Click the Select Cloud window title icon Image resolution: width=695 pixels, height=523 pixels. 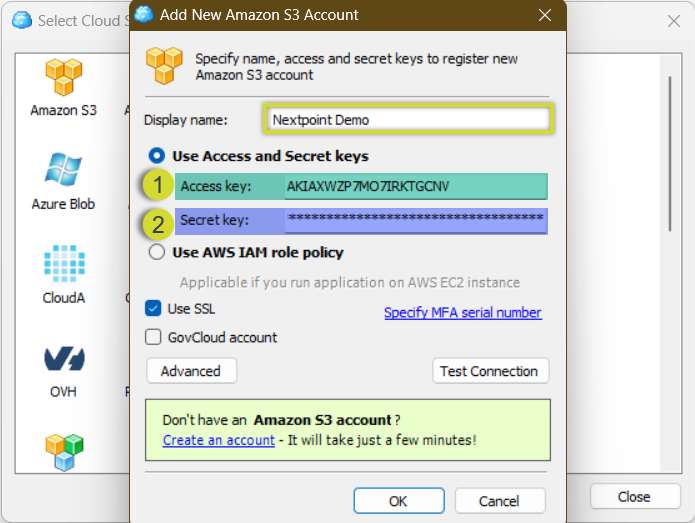coord(22,20)
